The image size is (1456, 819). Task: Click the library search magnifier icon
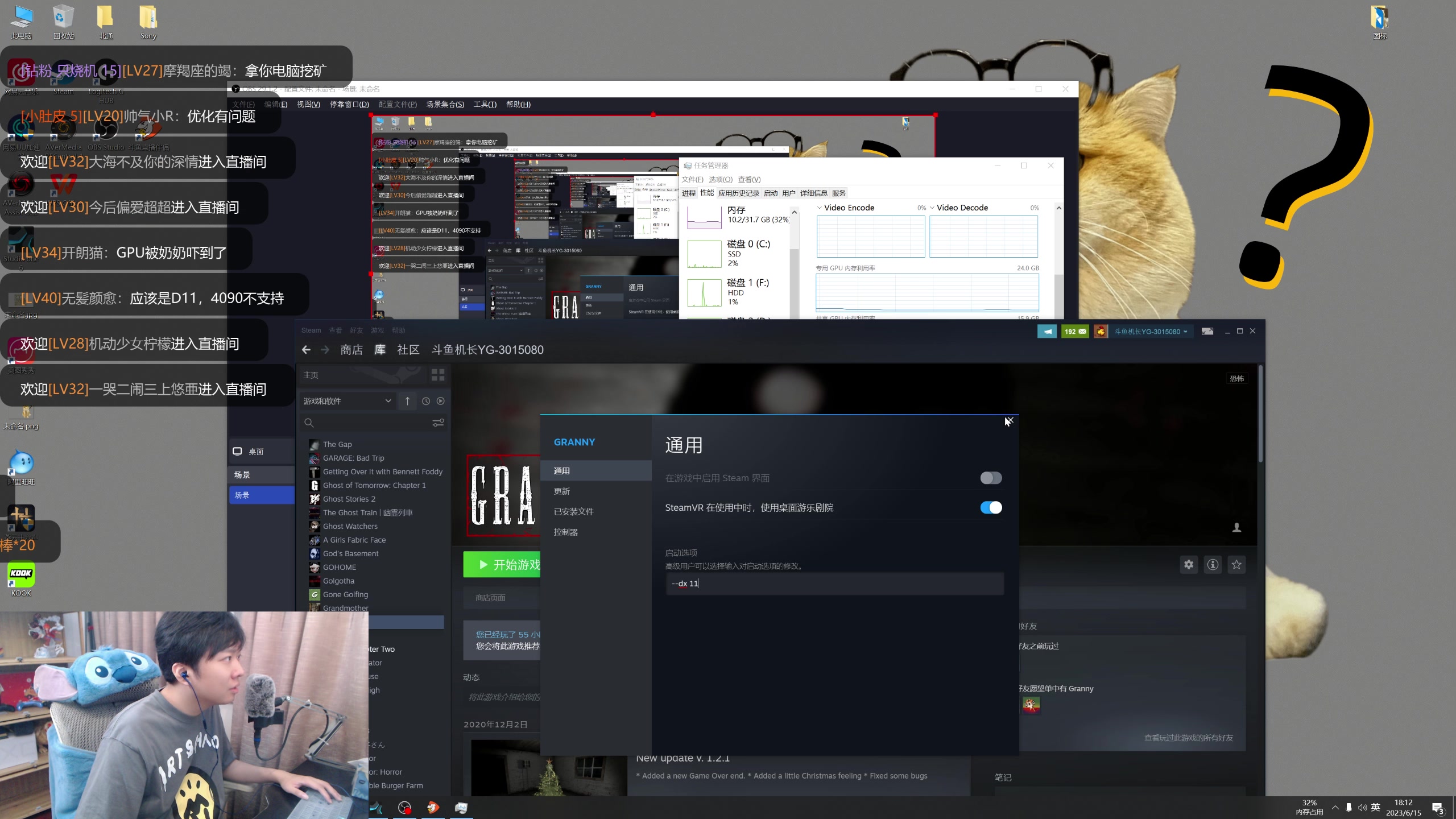pyautogui.click(x=308, y=423)
